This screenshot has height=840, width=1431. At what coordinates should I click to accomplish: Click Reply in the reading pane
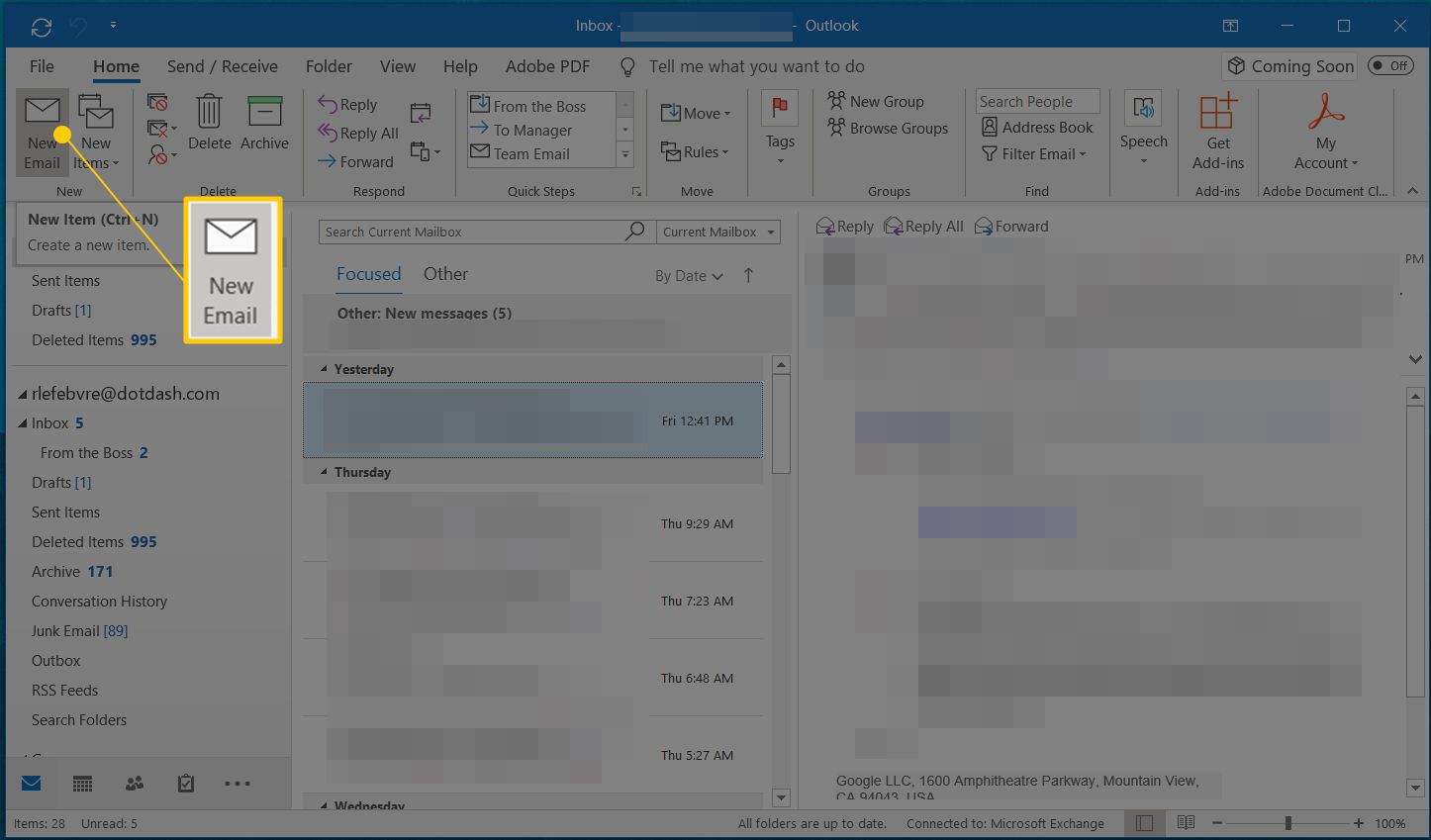click(845, 227)
